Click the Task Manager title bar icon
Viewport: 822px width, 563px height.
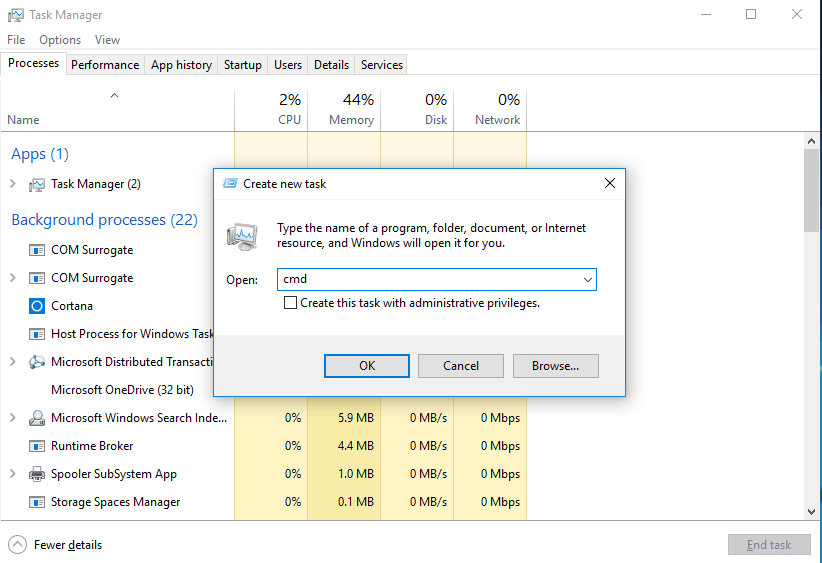point(15,15)
